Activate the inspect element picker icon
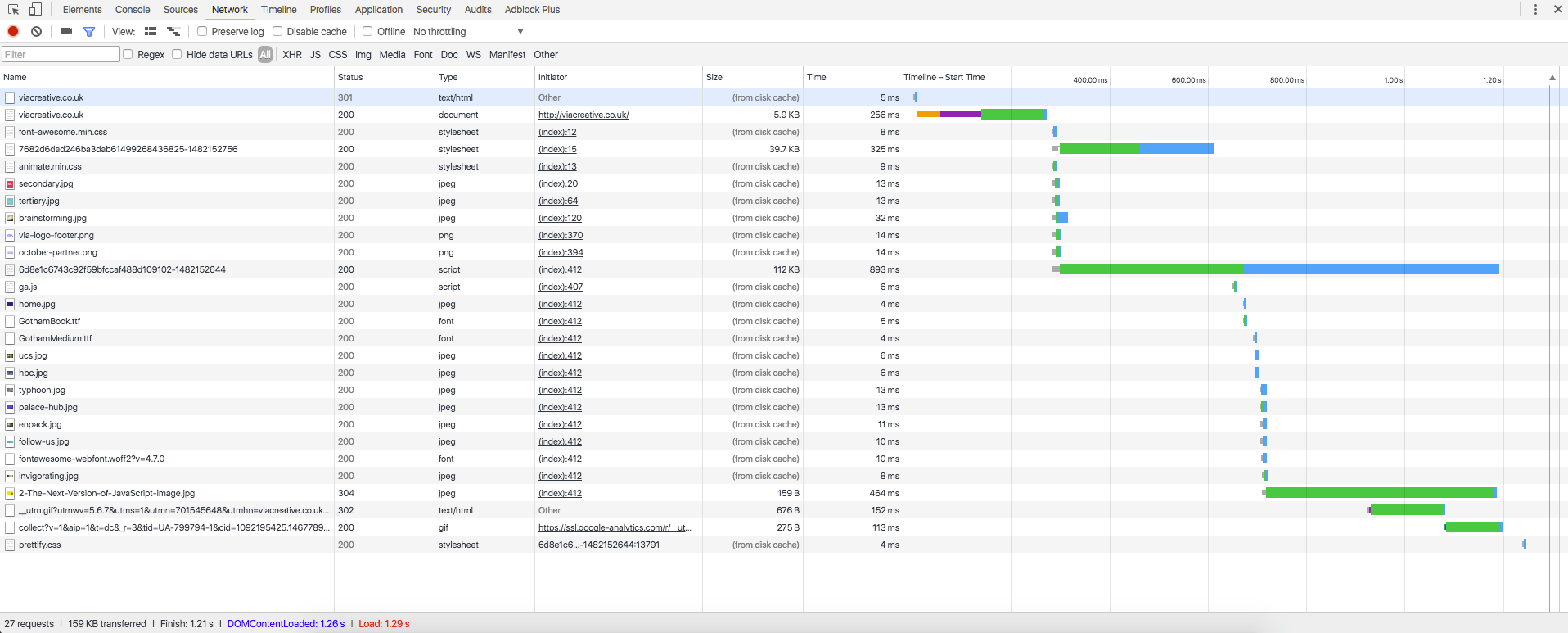 (x=13, y=10)
